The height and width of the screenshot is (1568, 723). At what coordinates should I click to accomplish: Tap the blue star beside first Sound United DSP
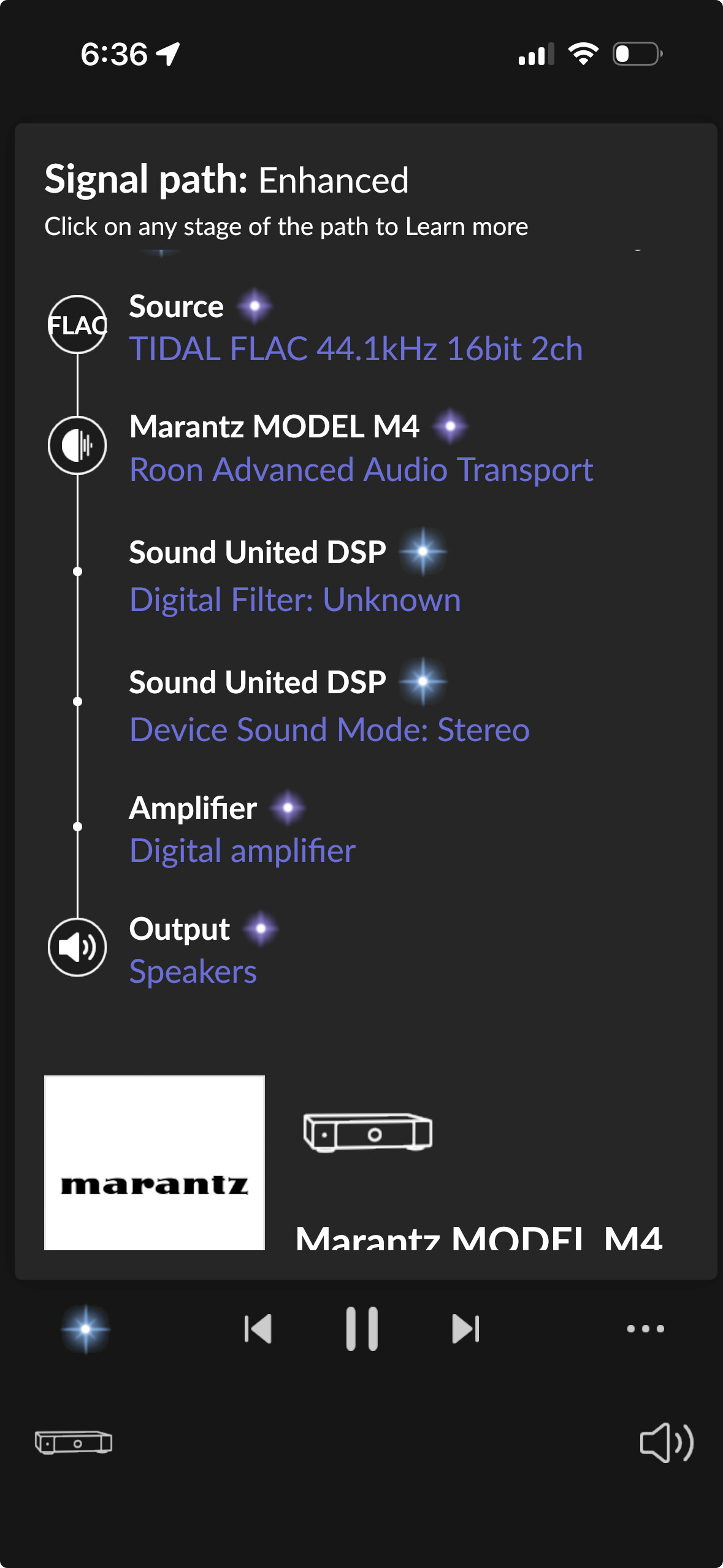pyautogui.click(x=423, y=551)
